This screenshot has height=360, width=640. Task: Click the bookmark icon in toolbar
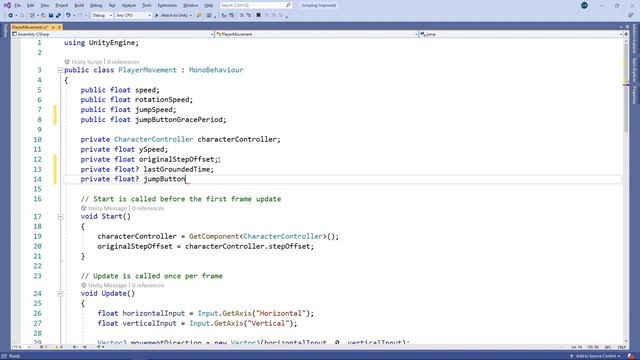(x=258, y=16)
